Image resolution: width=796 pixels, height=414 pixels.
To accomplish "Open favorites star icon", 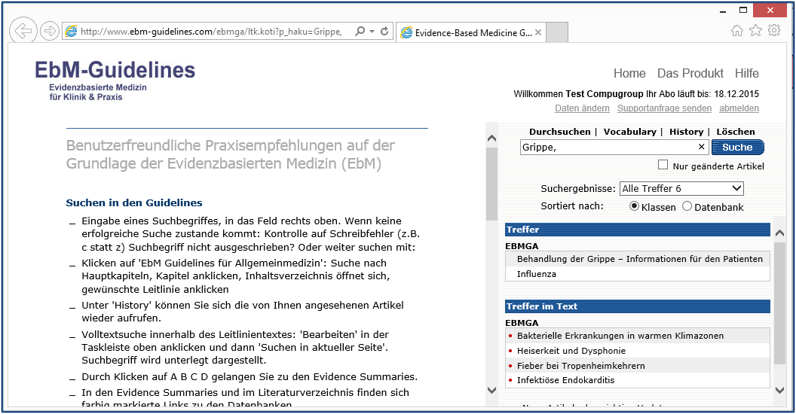I will pos(755,30).
